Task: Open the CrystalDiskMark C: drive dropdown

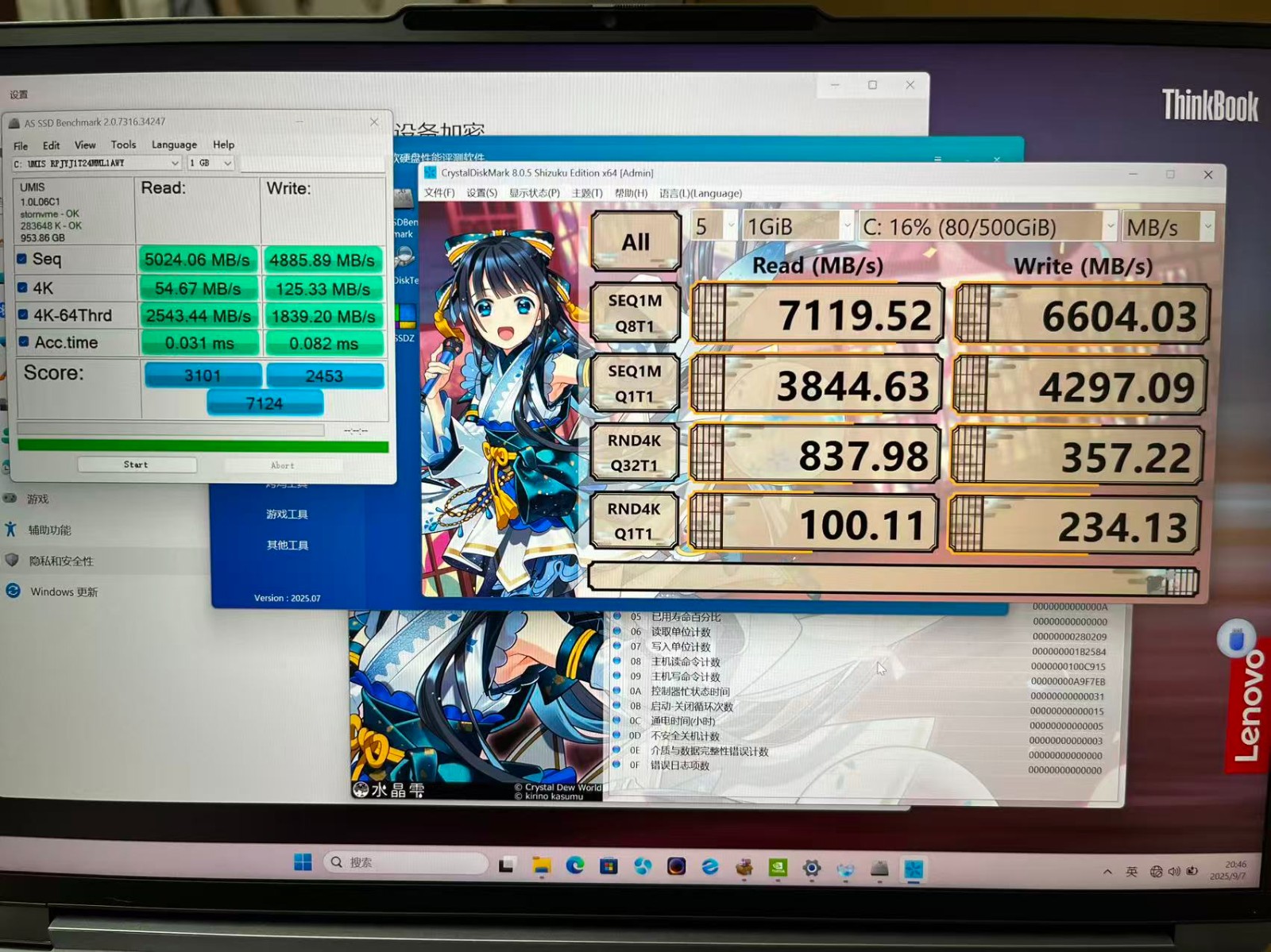Action: pos(987,228)
